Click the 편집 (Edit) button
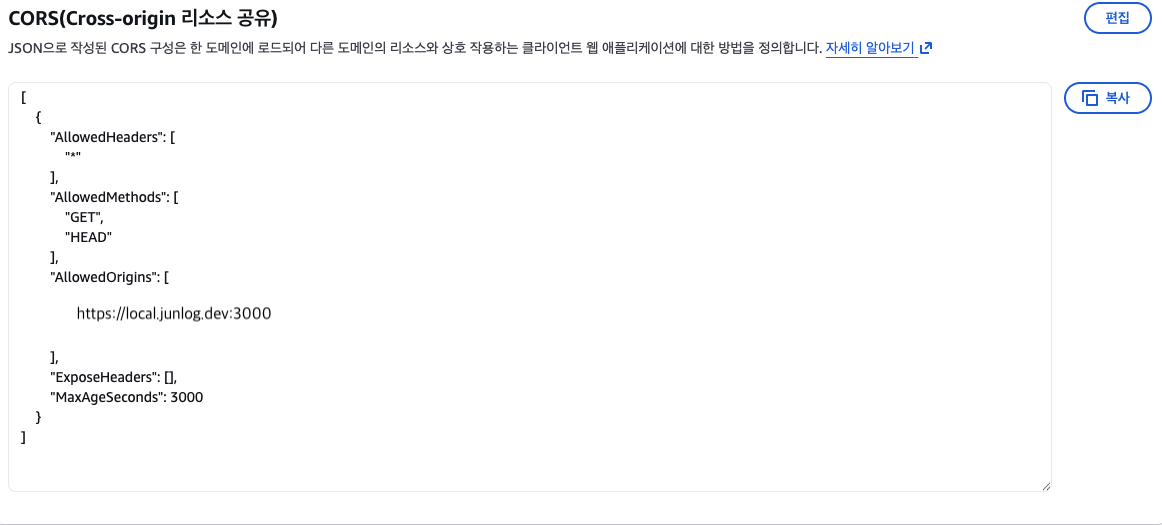This screenshot has width=1162, height=525. pos(1117,18)
